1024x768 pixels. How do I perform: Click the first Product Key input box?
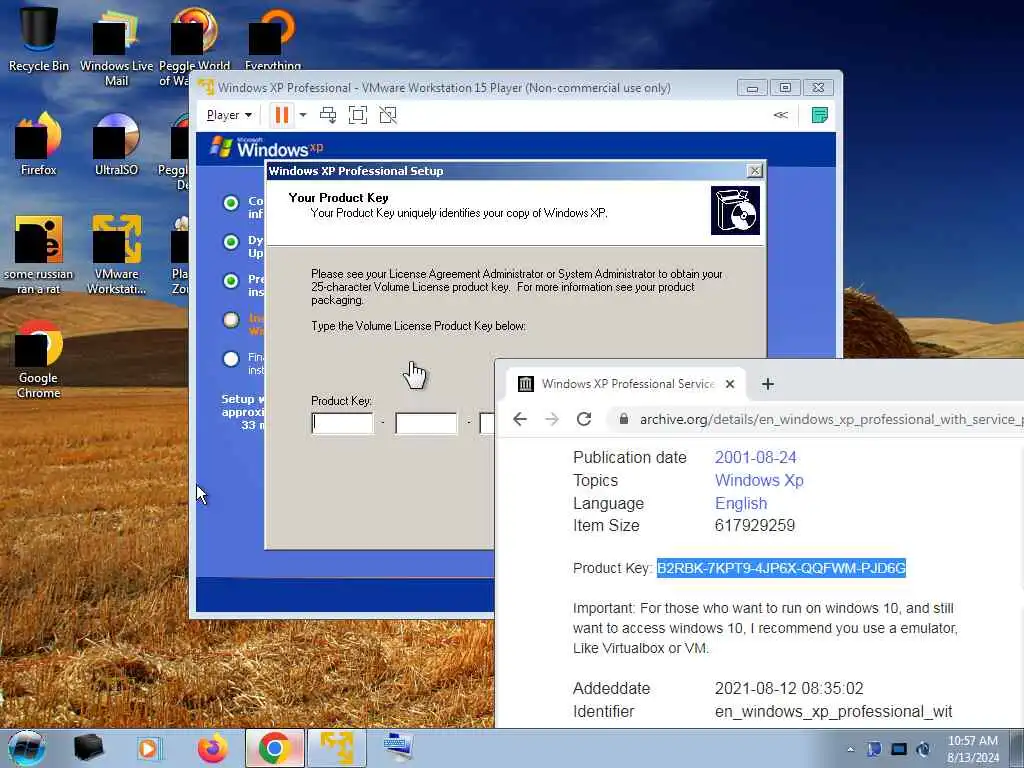(x=342, y=424)
